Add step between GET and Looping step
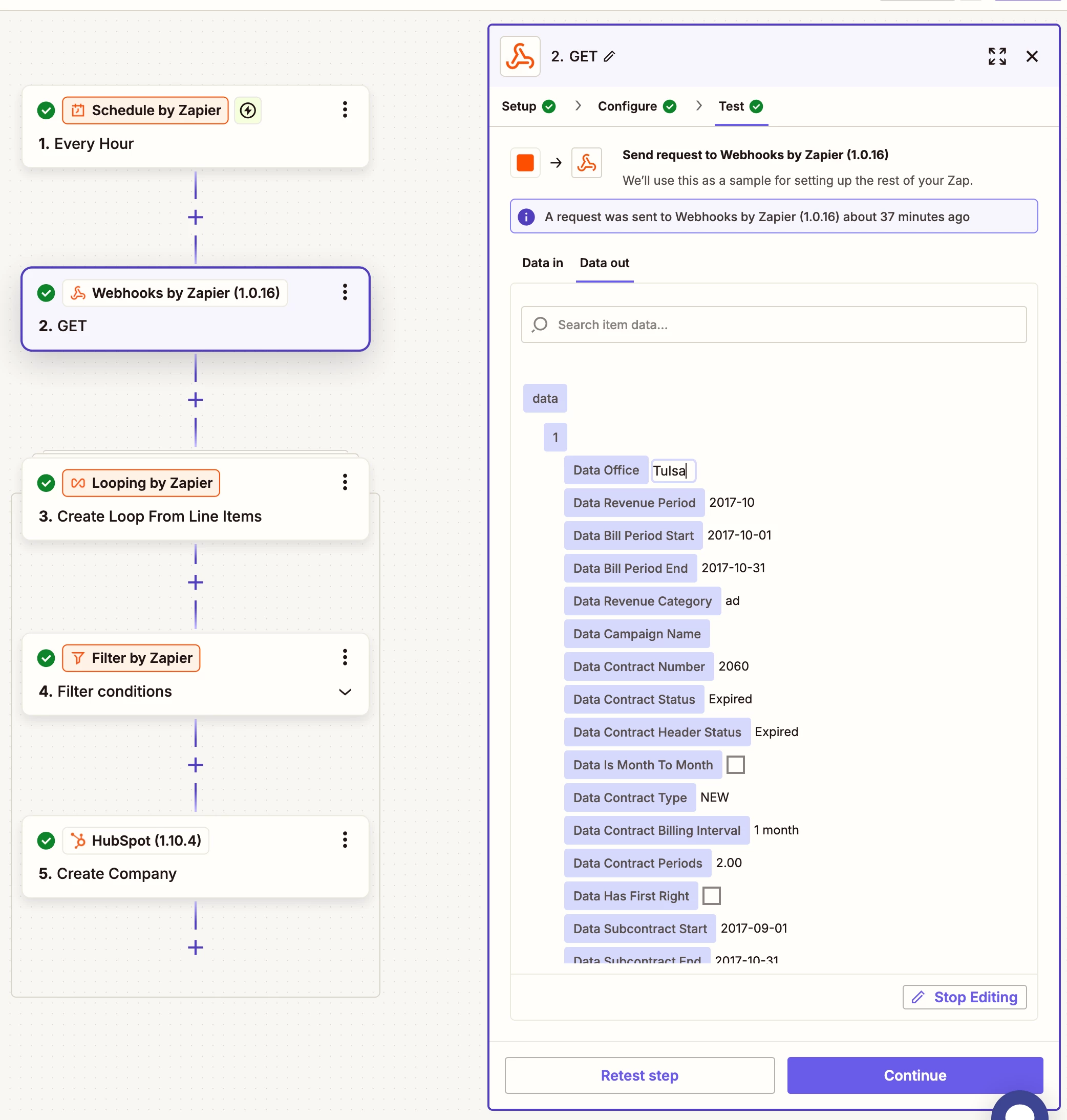 point(195,400)
